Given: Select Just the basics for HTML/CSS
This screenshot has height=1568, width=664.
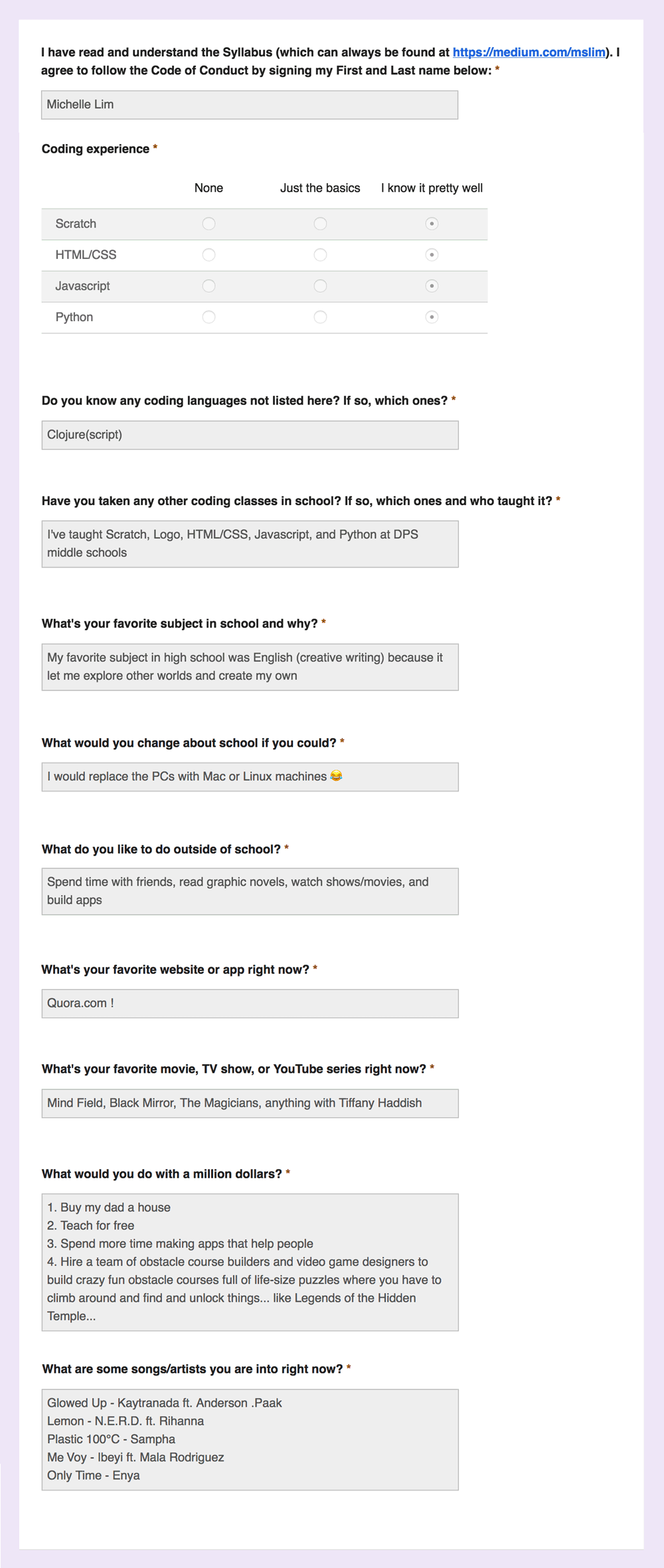Looking at the screenshot, I should [320, 255].
